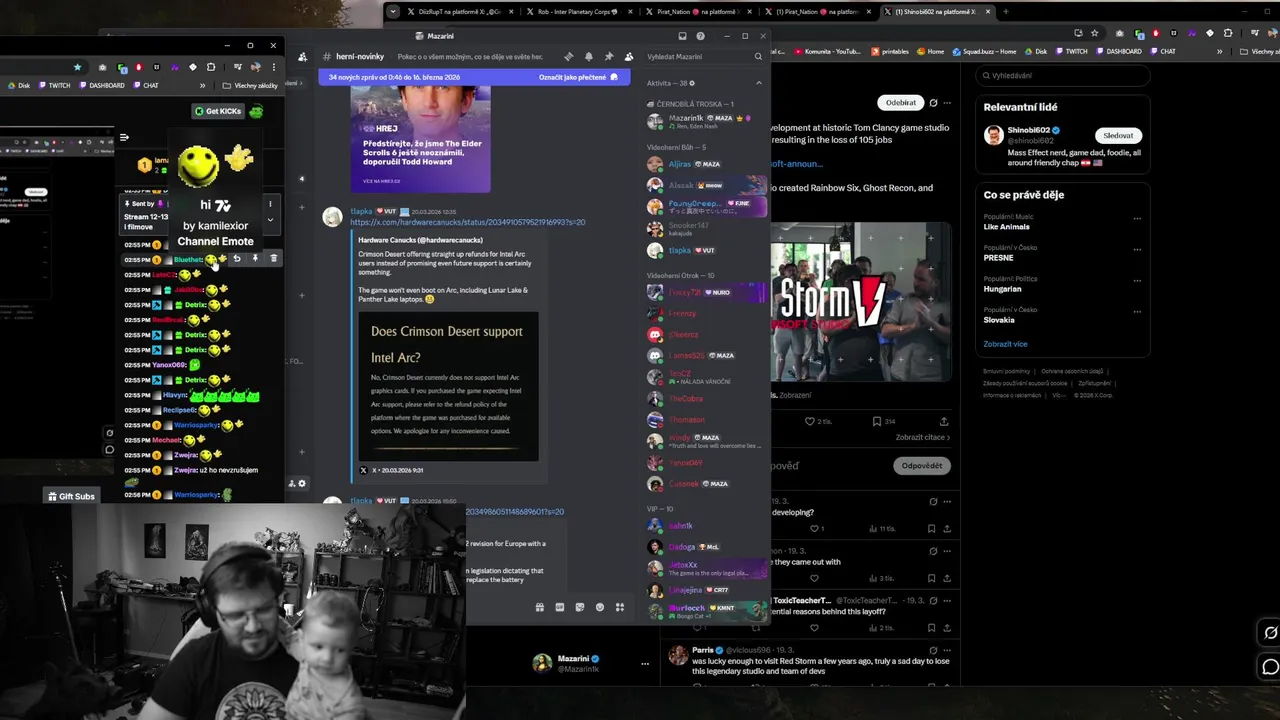The height and width of the screenshot is (720, 1280).
Task: Mark messages as read via Označit jako přečtené
Action: coord(578,77)
